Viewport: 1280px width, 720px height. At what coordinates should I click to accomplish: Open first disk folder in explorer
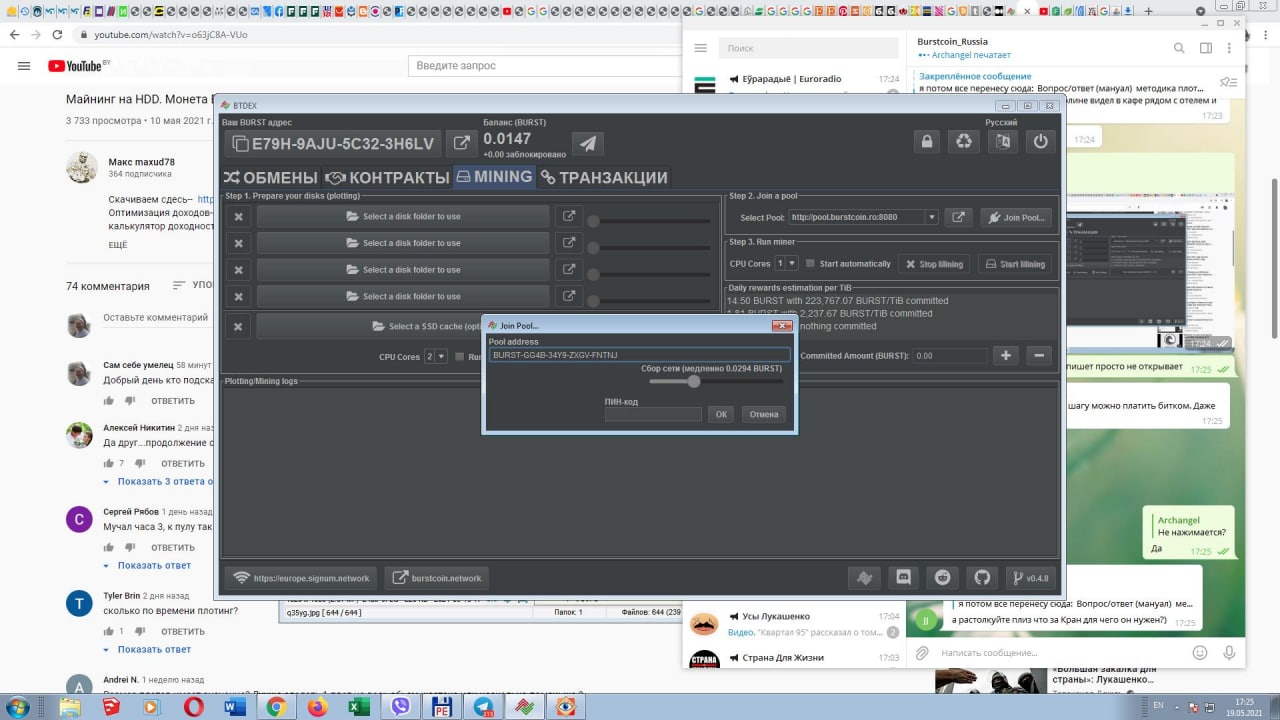coord(569,216)
